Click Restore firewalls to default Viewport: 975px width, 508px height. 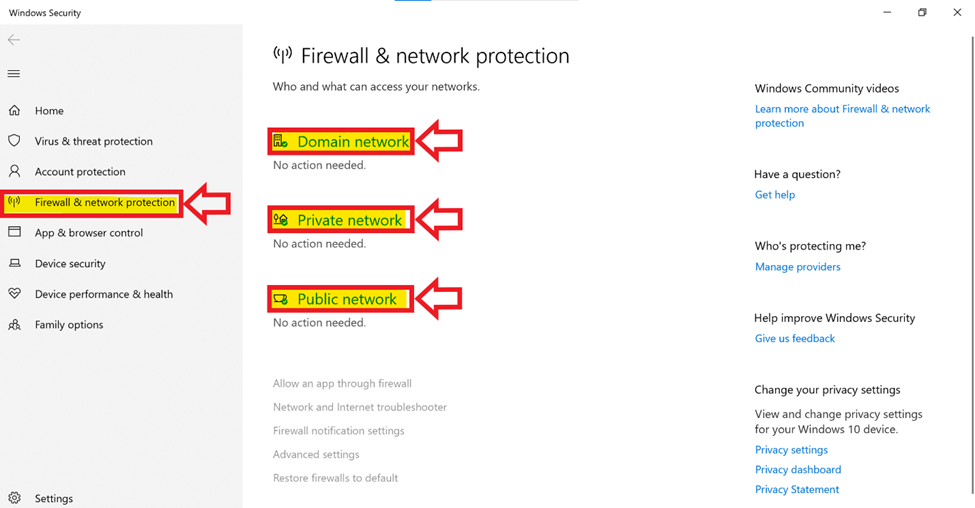[335, 478]
